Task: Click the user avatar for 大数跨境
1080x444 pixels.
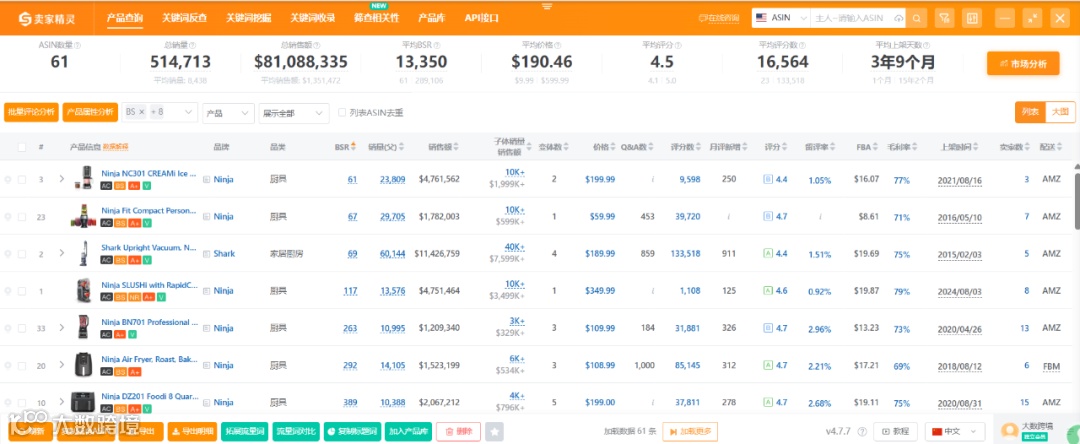Action: pyautogui.click(x=1010, y=430)
